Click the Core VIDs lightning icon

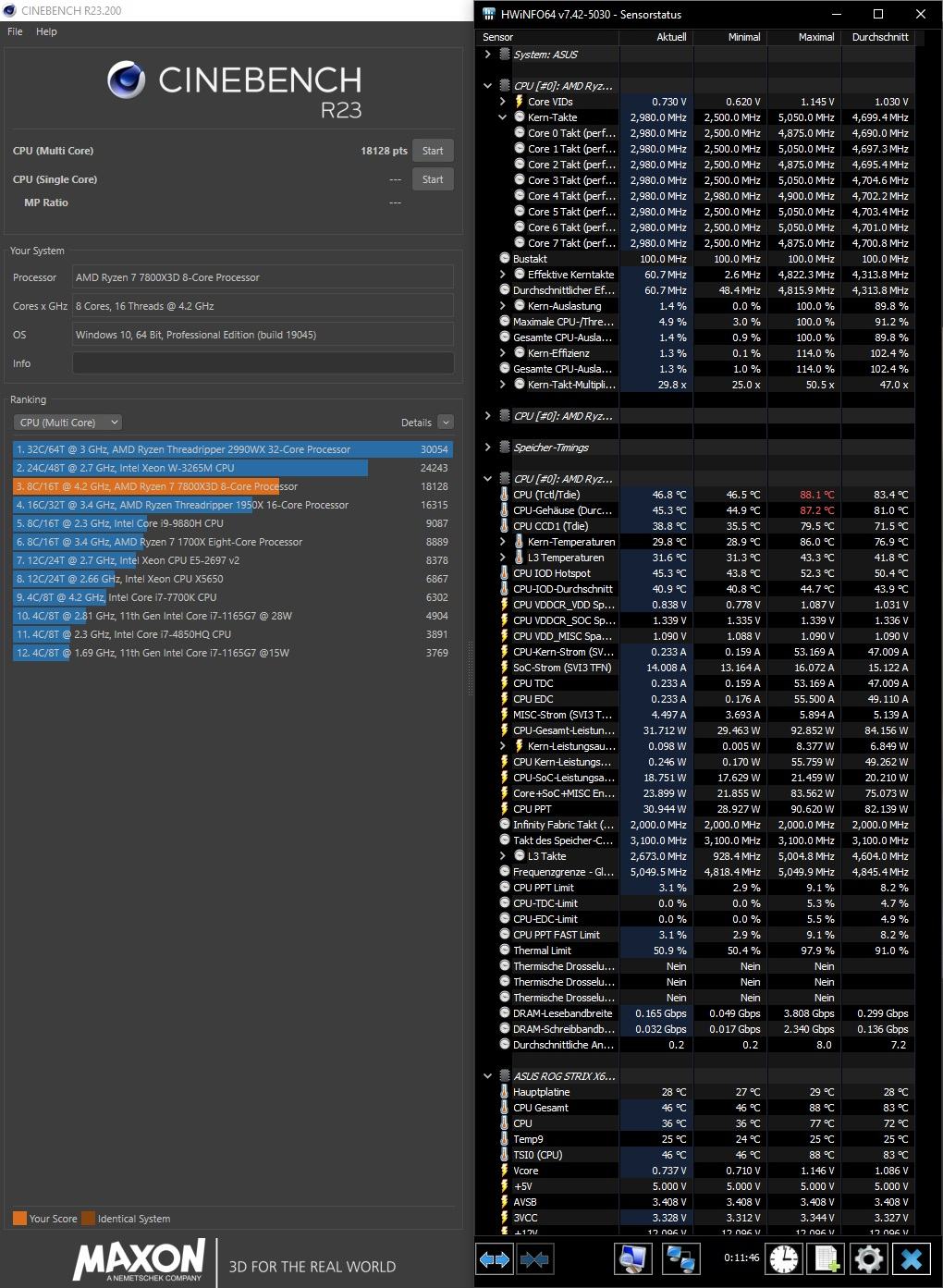520,102
